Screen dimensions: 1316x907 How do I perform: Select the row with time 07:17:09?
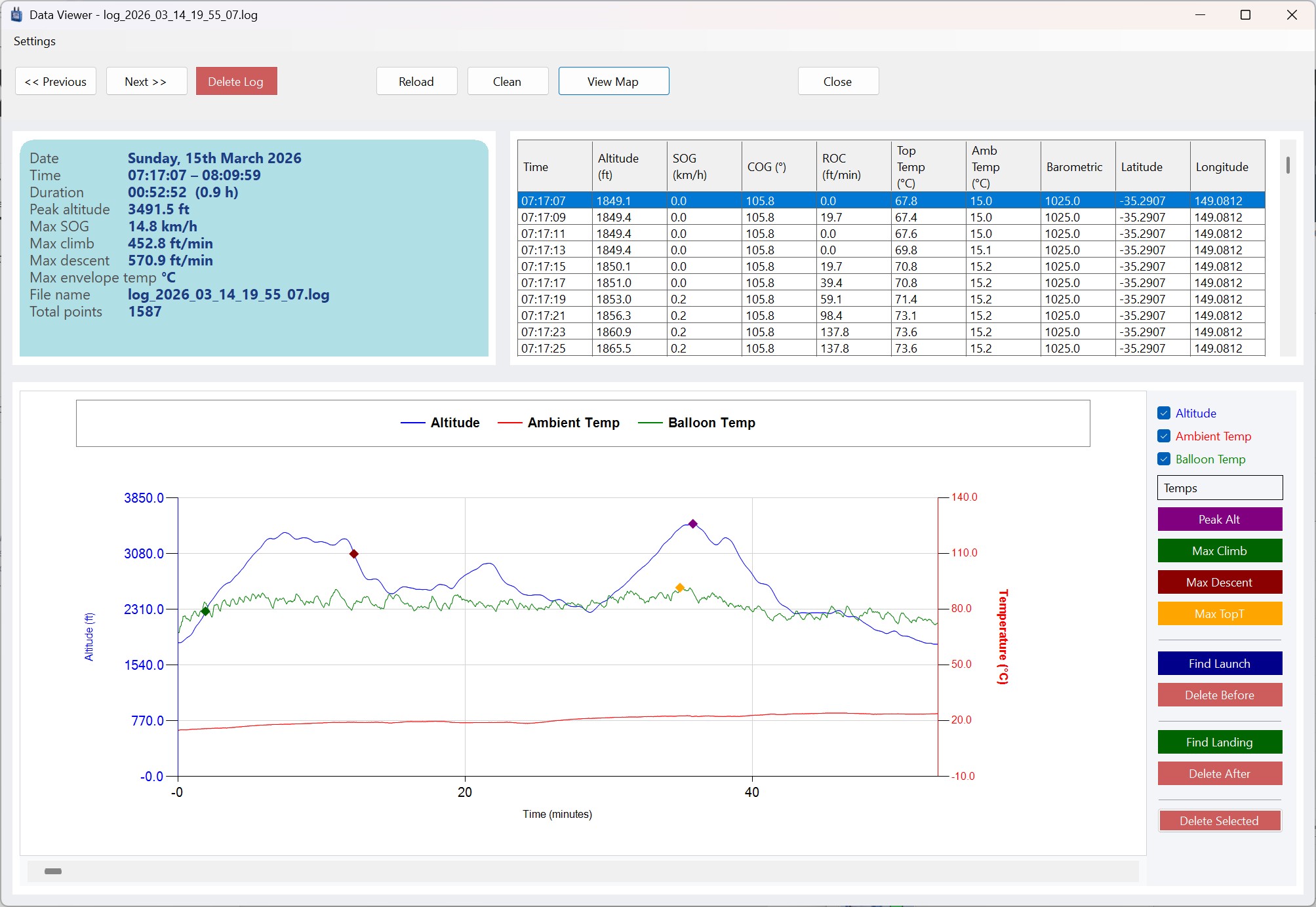pos(891,217)
